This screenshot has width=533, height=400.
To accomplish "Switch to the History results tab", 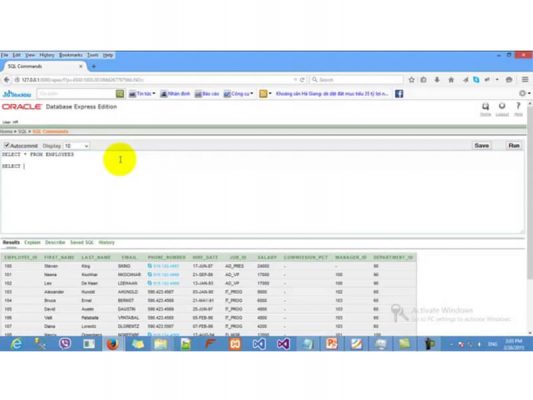I will tap(107, 242).
